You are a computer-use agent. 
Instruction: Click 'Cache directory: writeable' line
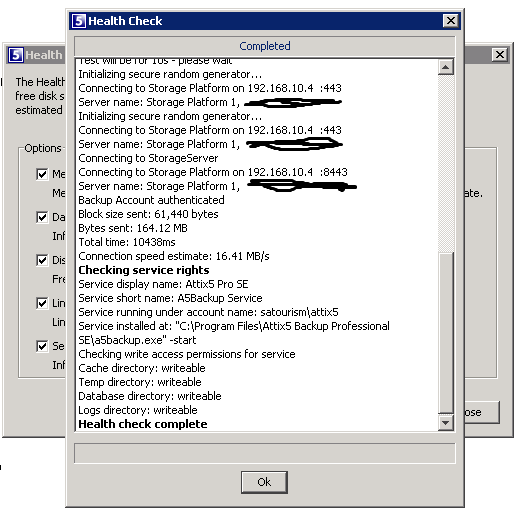[142, 368]
